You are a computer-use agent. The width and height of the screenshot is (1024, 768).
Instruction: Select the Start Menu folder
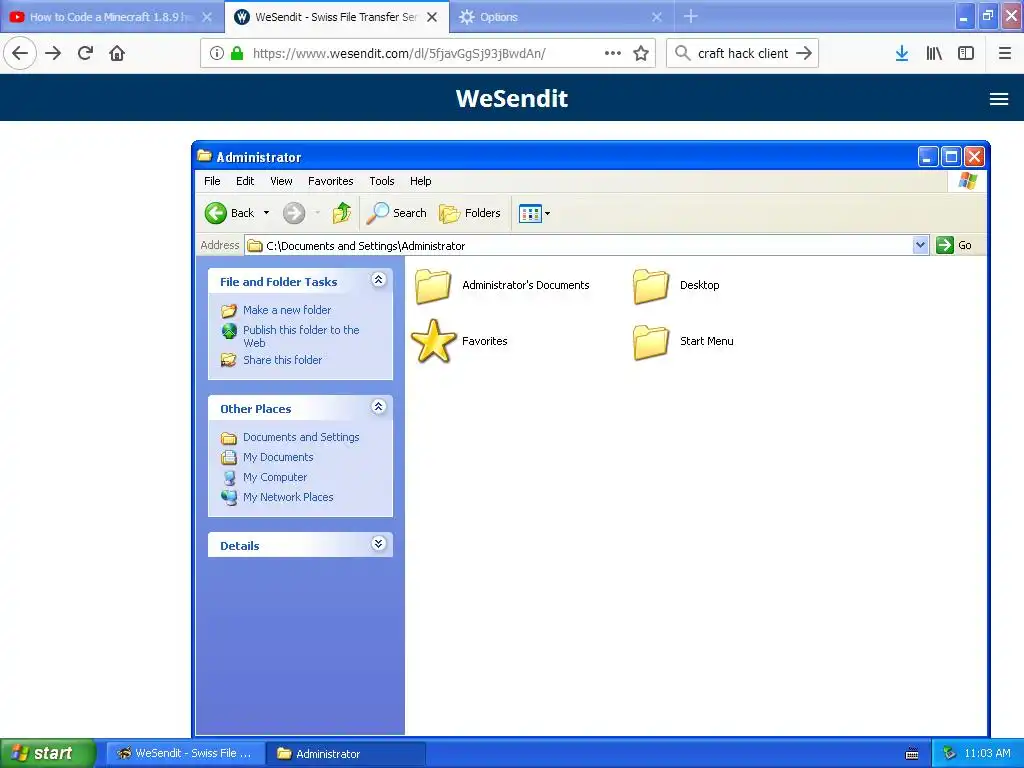pyautogui.click(x=683, y=342)
